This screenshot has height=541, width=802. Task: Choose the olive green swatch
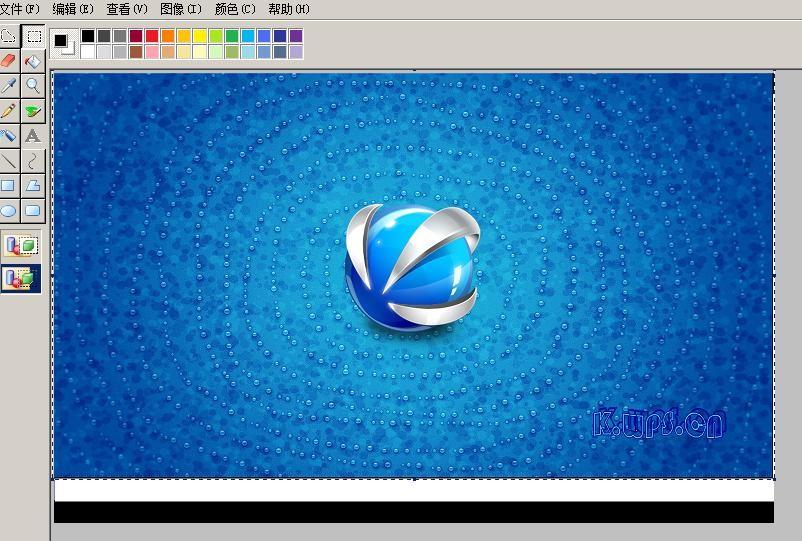click(232, 52)
